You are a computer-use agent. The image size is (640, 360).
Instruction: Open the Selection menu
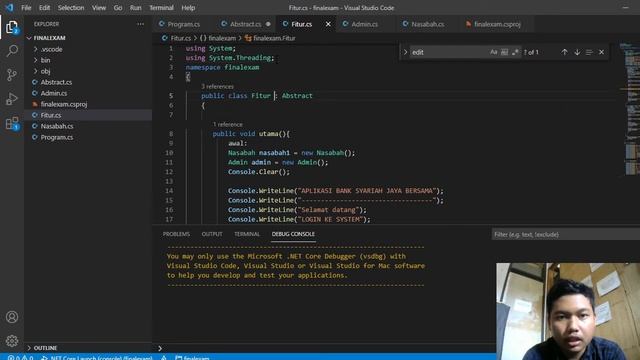pos(71,7)
